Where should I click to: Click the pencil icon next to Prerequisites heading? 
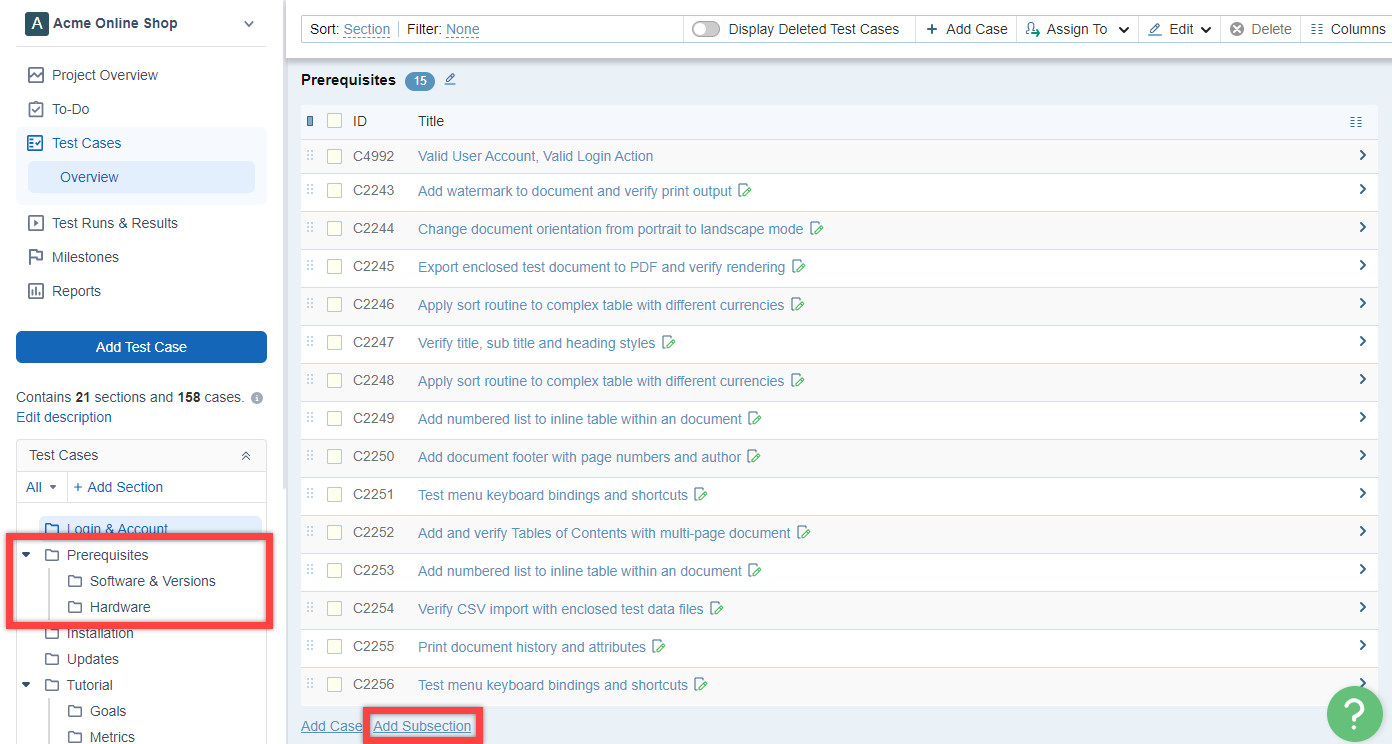tap(450, 80)
